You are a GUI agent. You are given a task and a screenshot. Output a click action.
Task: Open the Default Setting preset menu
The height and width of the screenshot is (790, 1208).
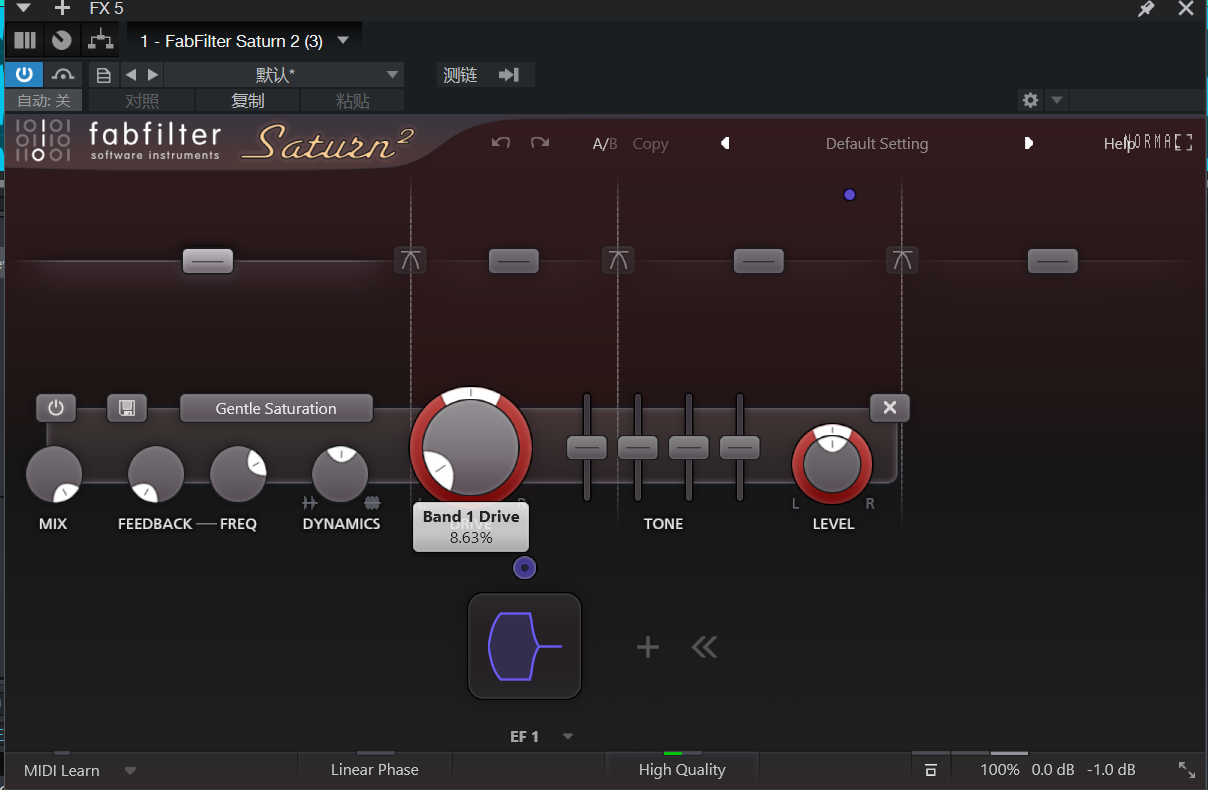[876, 144]
